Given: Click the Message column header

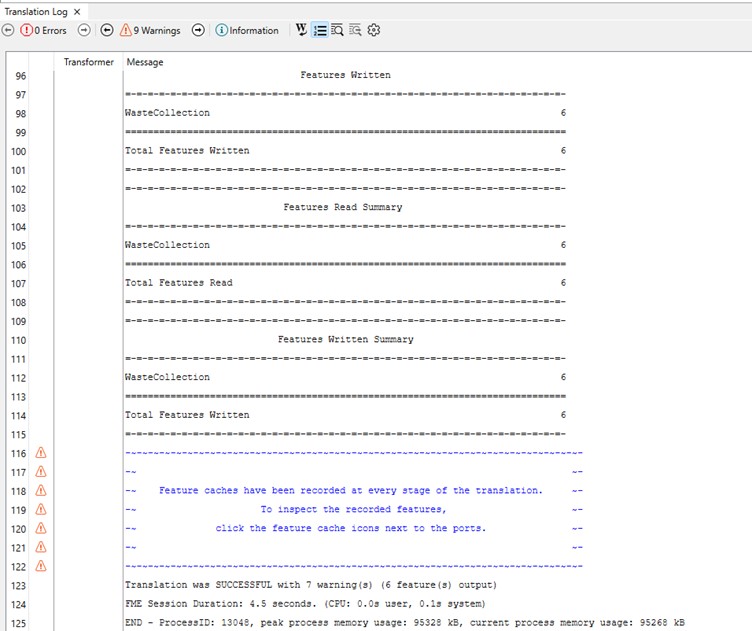Looking at the screenshot, I should (x=144, y=62).
